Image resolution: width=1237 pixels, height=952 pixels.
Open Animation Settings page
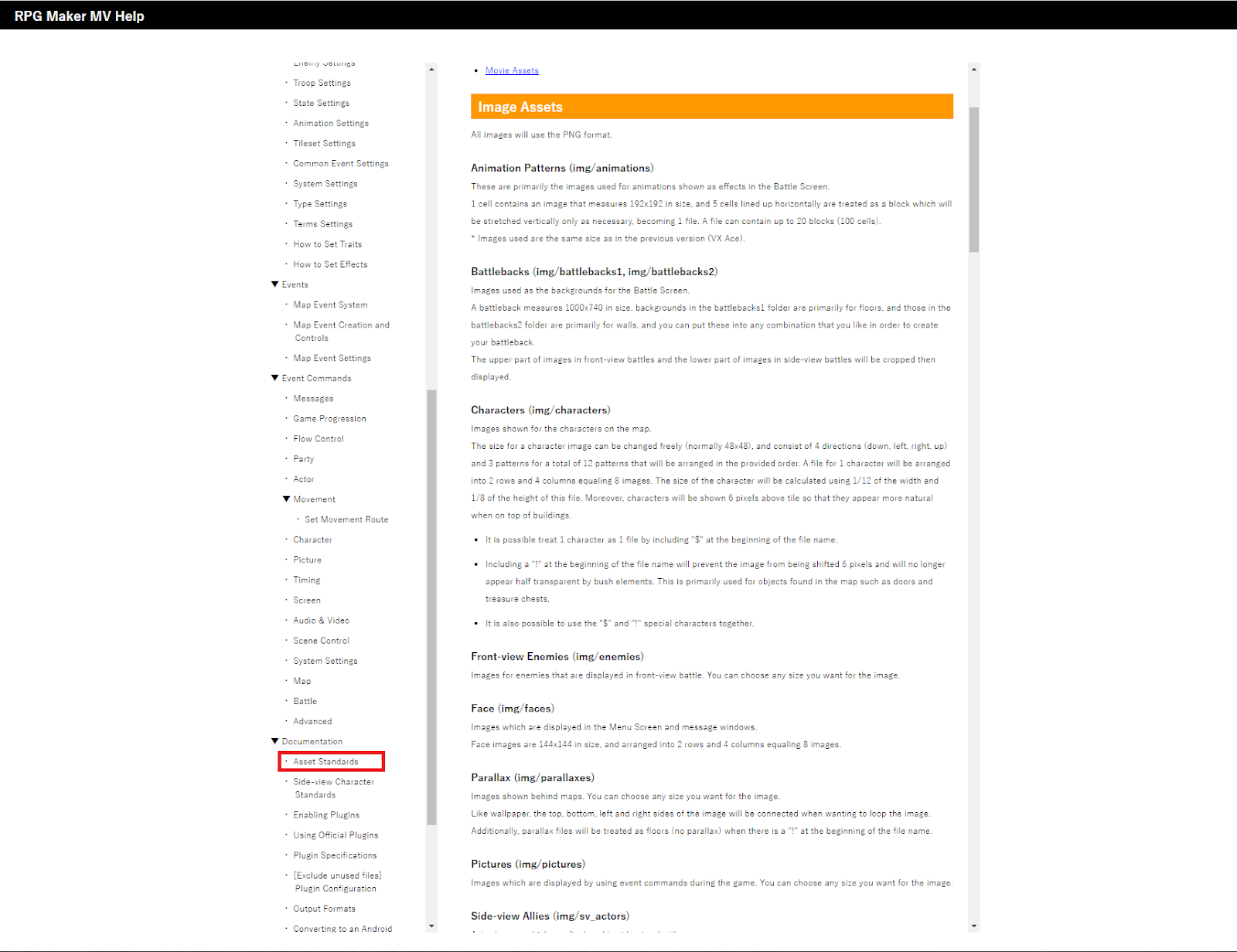coord(331,123)
